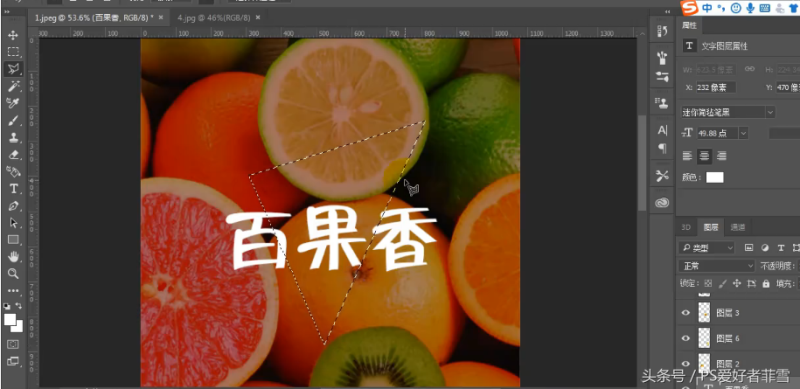Open the Edit Toolbar three-dots menu
Viewport: 800px width, 389px height.
pyautogui.click(x=13, y=291)
